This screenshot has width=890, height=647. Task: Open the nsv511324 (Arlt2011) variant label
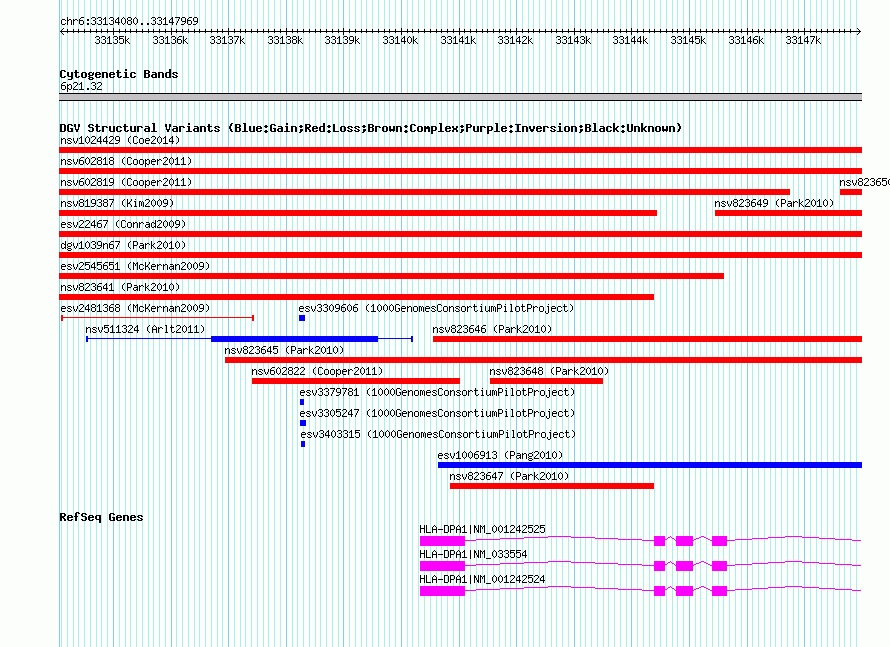point(145,329)
